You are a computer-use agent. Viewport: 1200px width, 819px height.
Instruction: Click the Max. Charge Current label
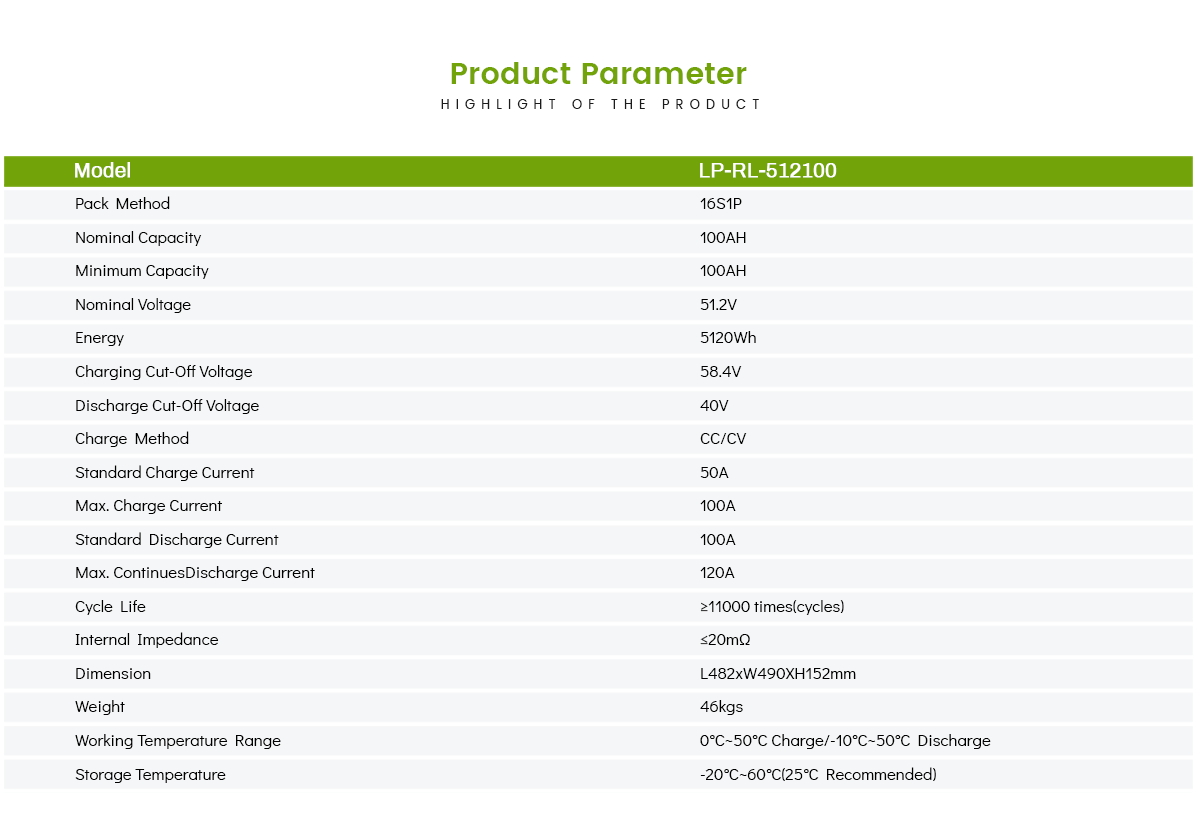pos(149,506)
